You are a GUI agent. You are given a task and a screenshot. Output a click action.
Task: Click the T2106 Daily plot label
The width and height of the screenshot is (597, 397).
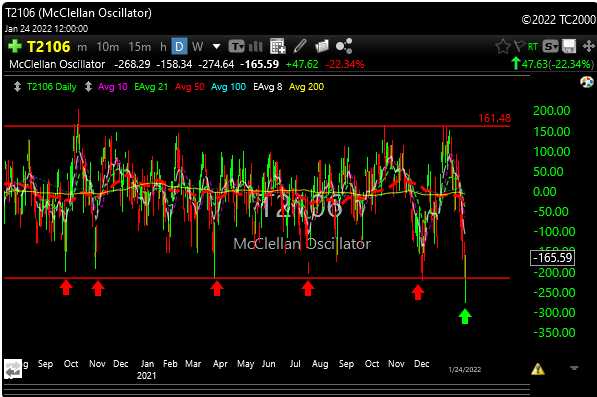(x=52, y=87)
